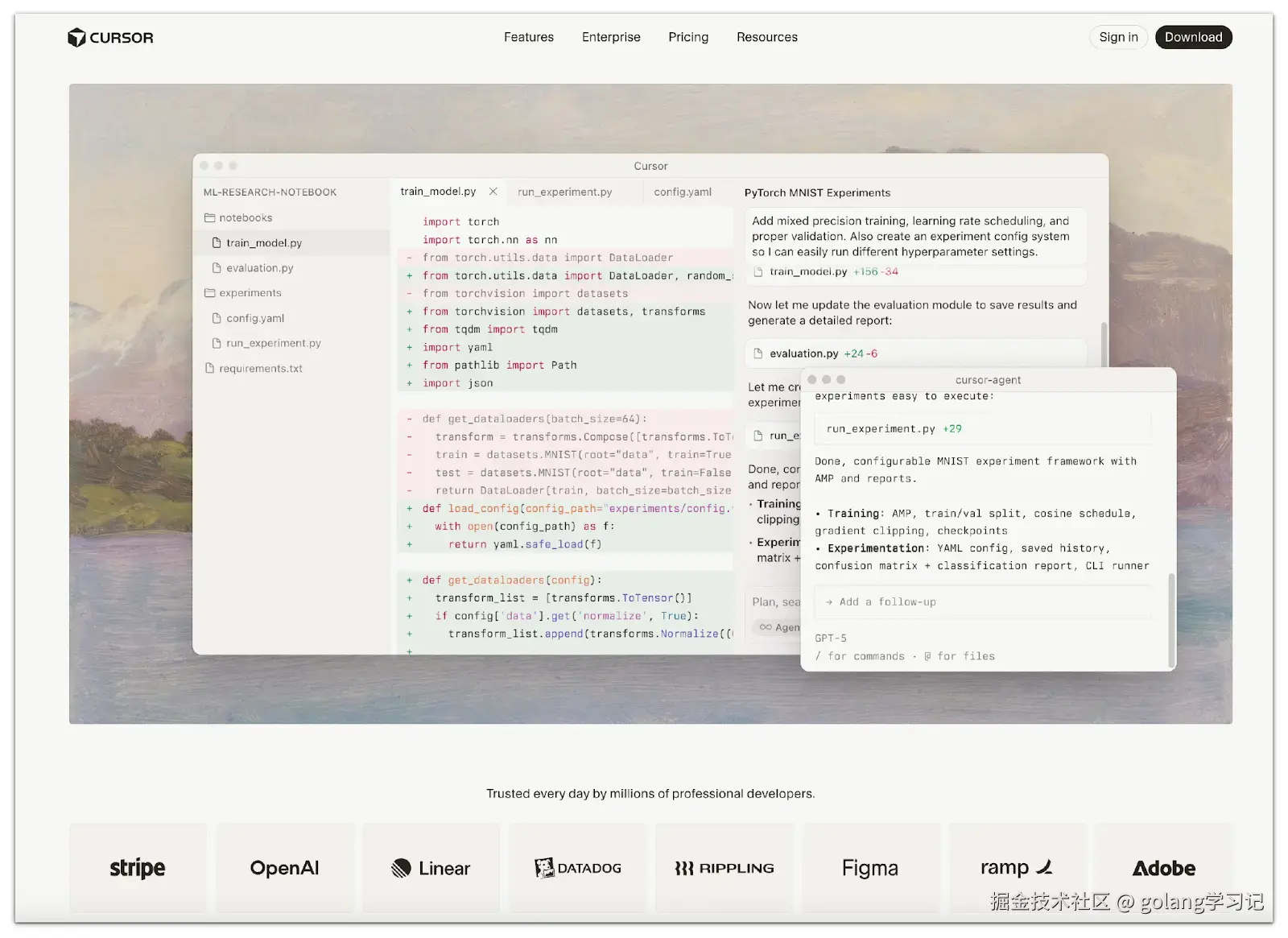Click the Sign in button
This screenshot has height=938, width=1288.
point(1118,37)
